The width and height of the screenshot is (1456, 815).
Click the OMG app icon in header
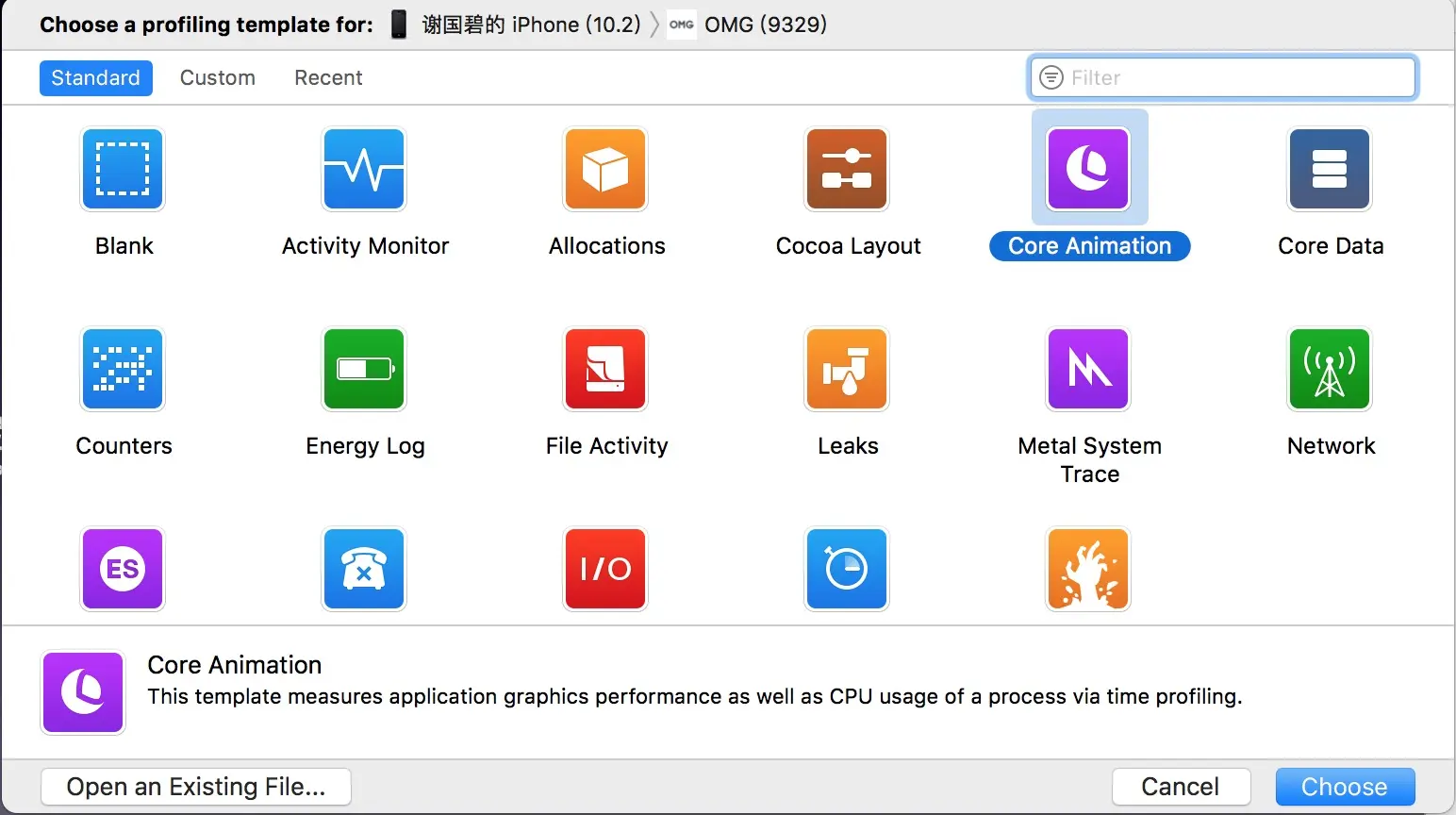coord(682,25)
